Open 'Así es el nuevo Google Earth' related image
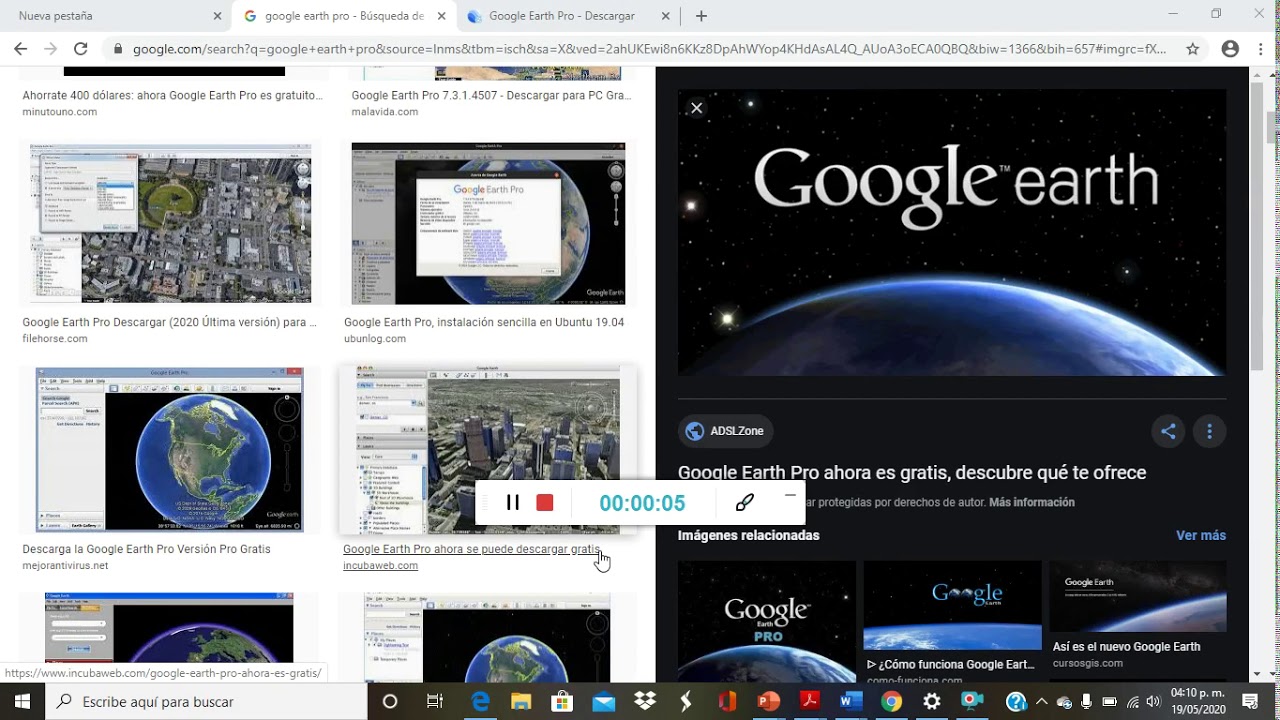 click(x=1138, y=597)
